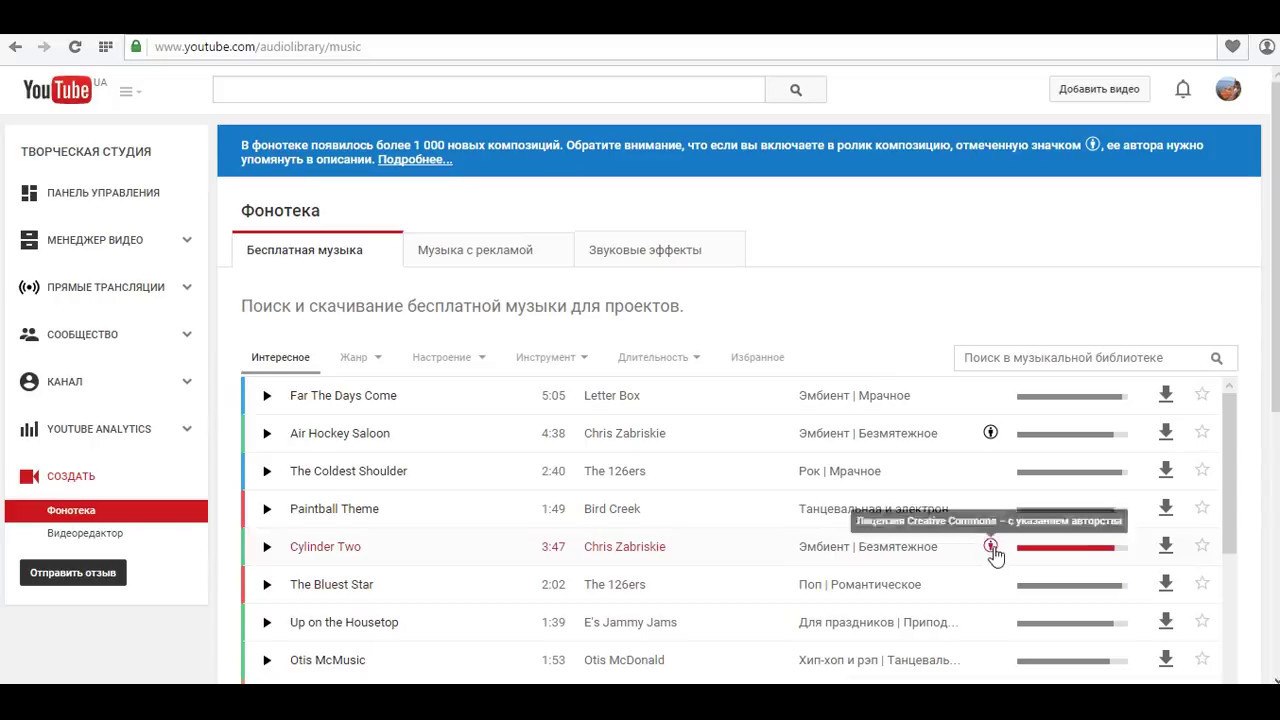
Task: Click the browser back arrow
Action: tap(15, 47)
